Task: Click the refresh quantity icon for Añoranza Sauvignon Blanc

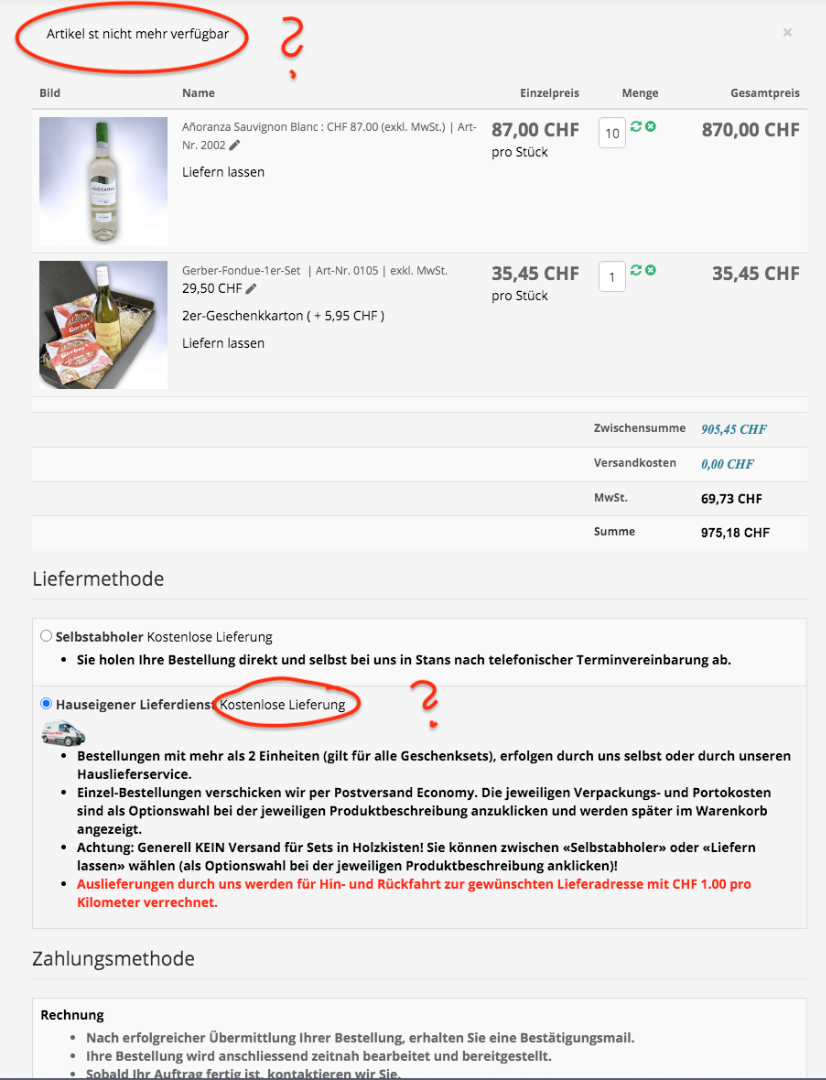Action: (x=636, y=126)
